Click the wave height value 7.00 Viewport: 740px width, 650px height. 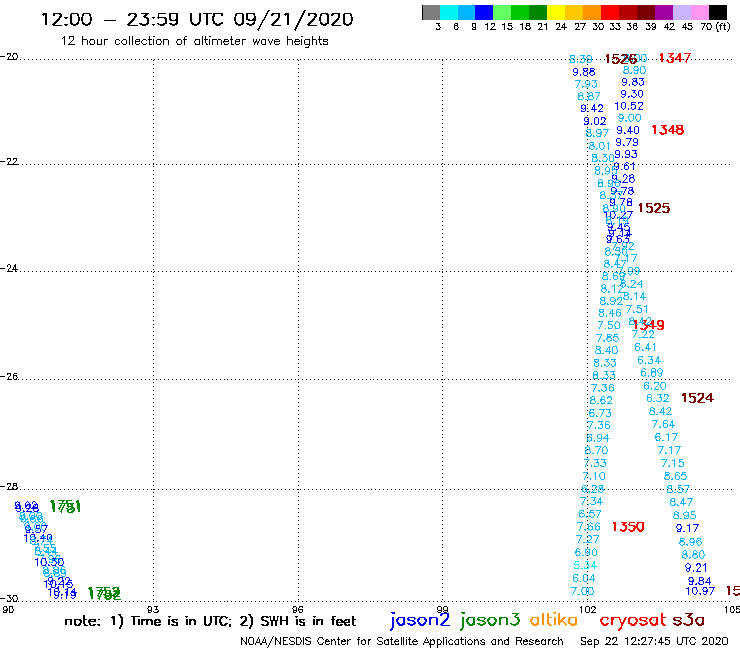[x=582, y=591]
